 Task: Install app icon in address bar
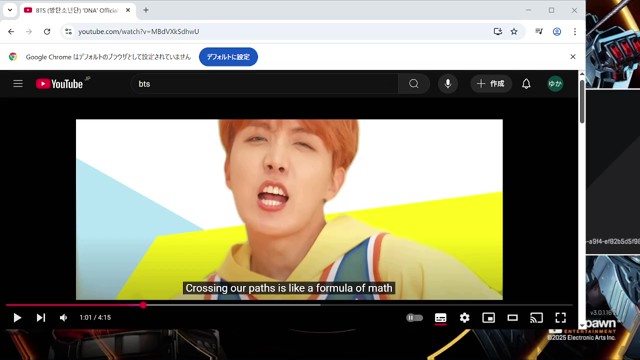(x=498, y=31)
